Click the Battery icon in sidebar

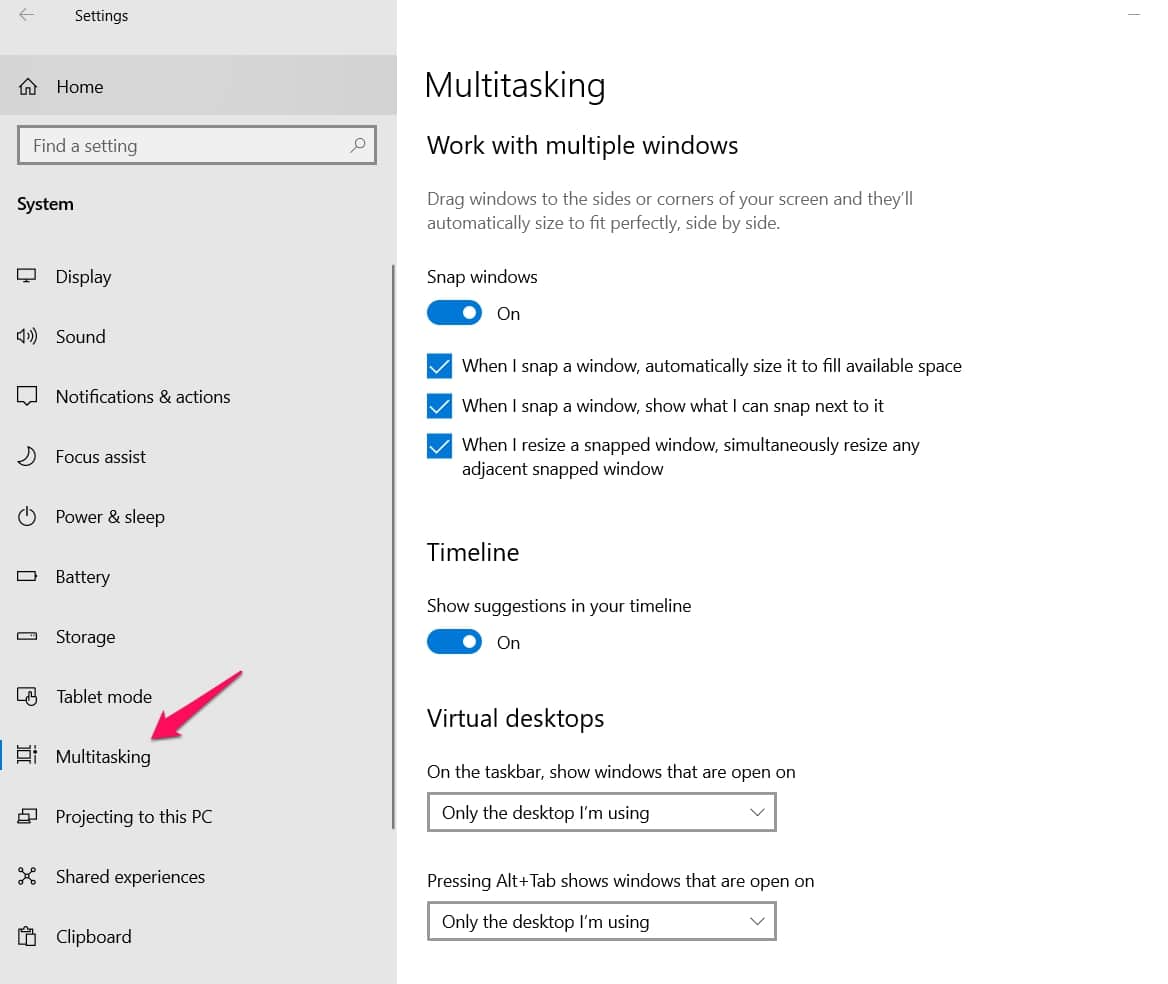27,576
